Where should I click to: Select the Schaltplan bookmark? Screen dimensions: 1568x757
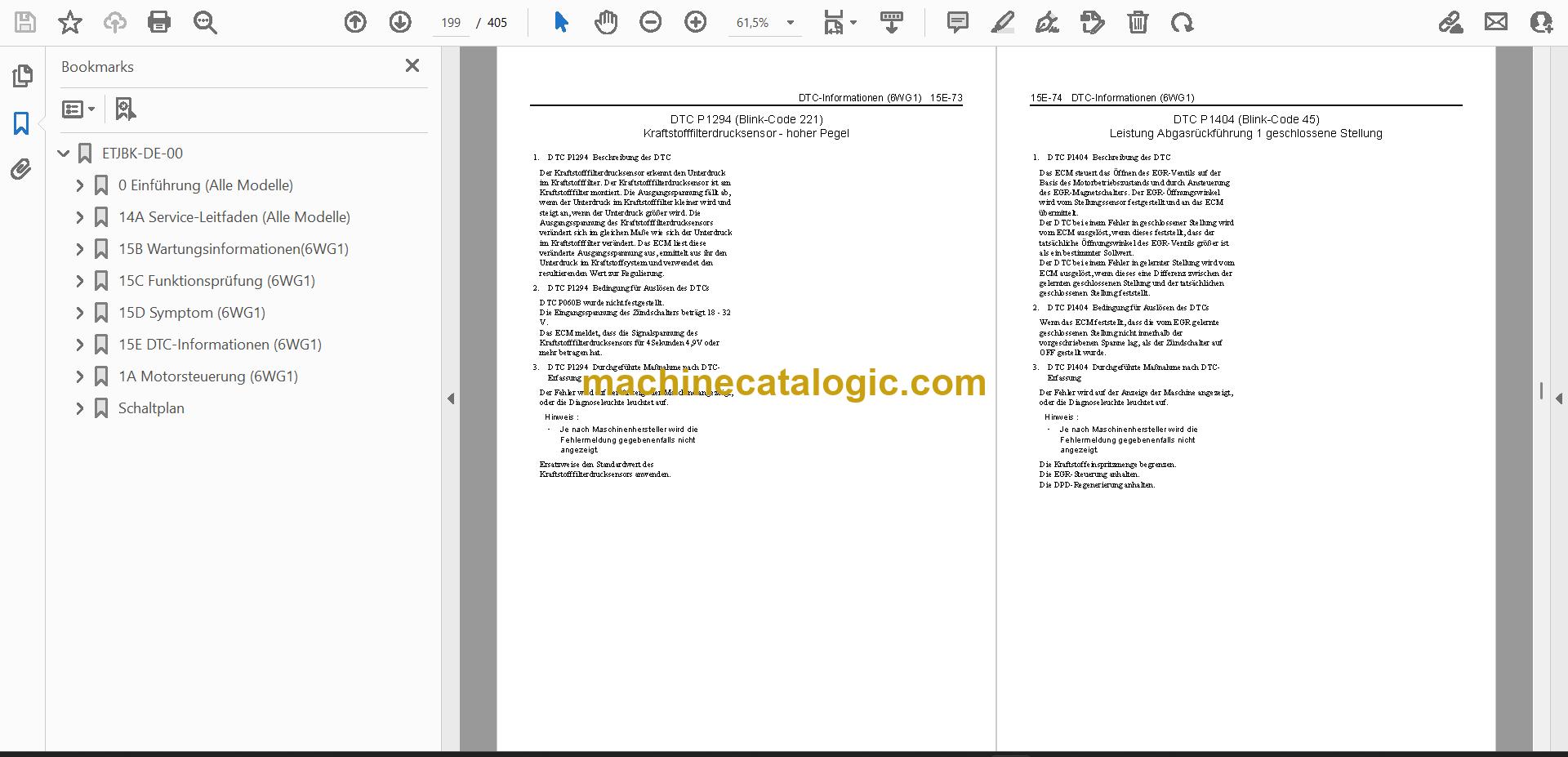151,408
